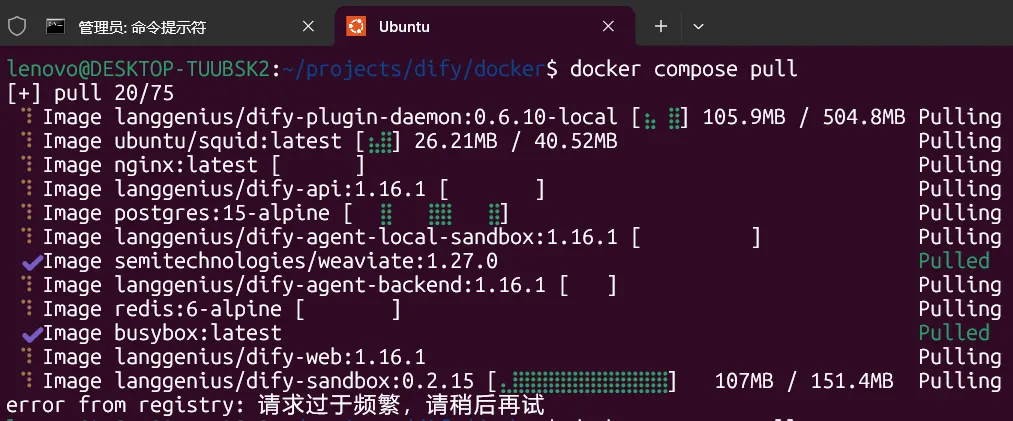Click the postgres:15-alpine progress bar
Viewport: 1013px width, 421px height.
427,213
